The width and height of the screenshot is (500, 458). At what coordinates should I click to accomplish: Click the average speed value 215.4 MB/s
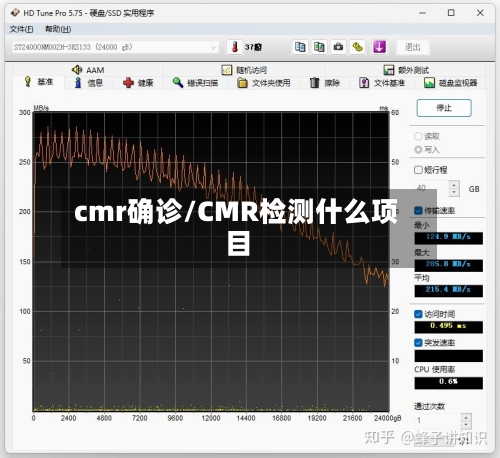448,291
